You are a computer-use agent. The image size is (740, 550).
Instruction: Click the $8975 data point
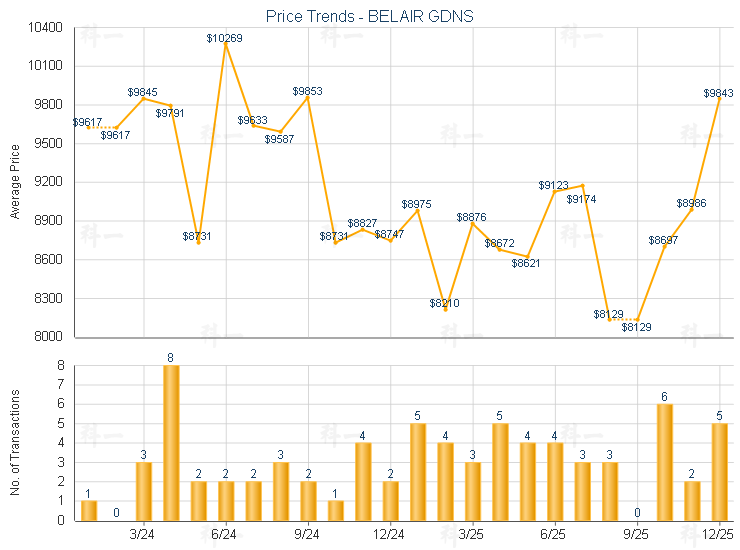click(418, 210)
